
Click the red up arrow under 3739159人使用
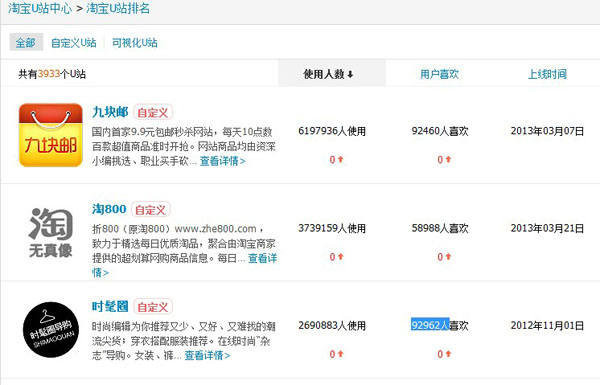click(x=340, y=256)
